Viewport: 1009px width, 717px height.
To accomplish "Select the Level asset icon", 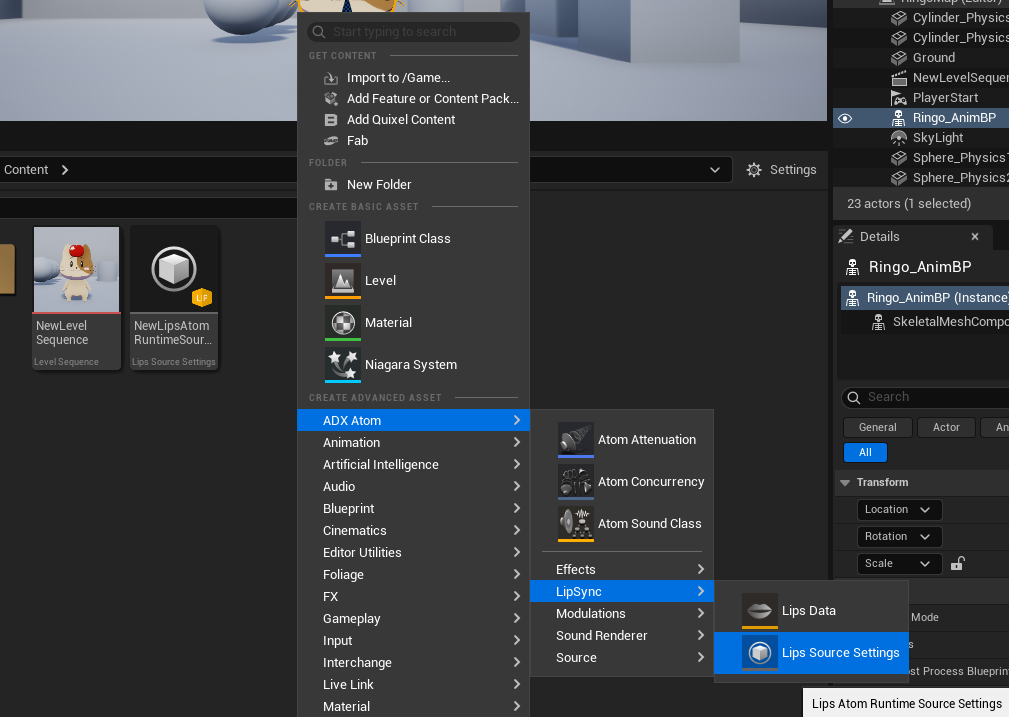I will coord(343,281).
